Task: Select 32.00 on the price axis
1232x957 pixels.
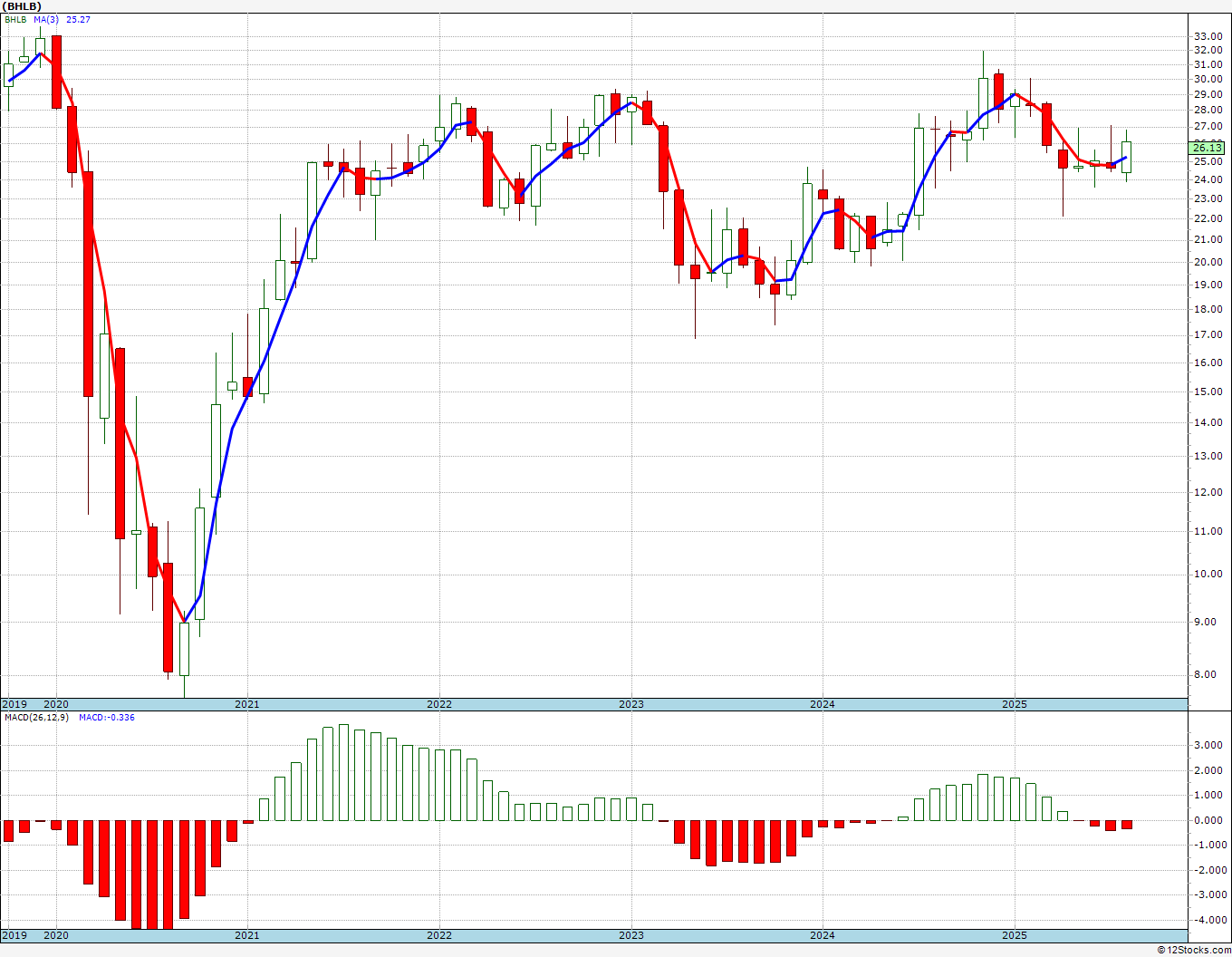Action: [1208, 51]
